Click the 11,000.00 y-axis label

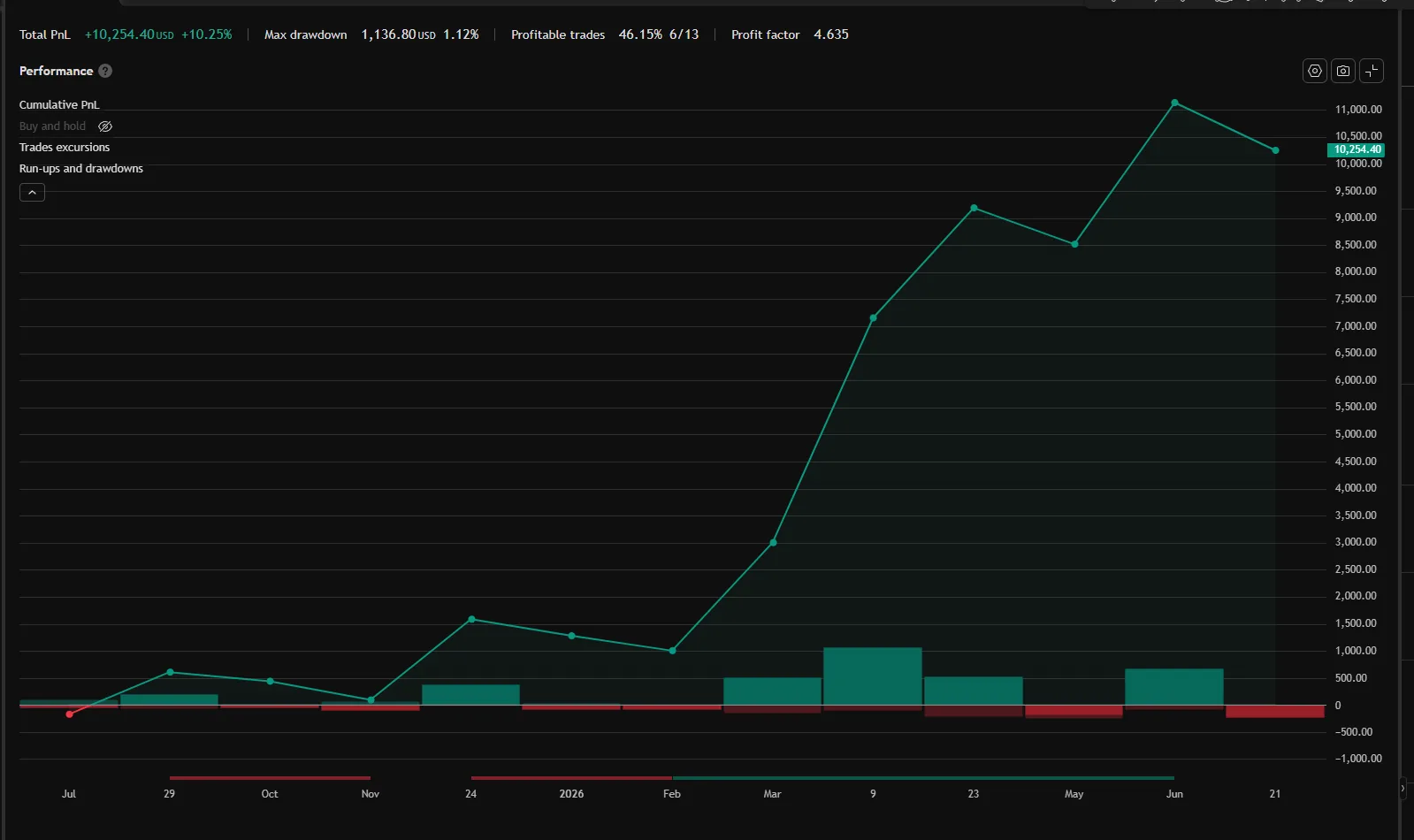(1358, 110)
